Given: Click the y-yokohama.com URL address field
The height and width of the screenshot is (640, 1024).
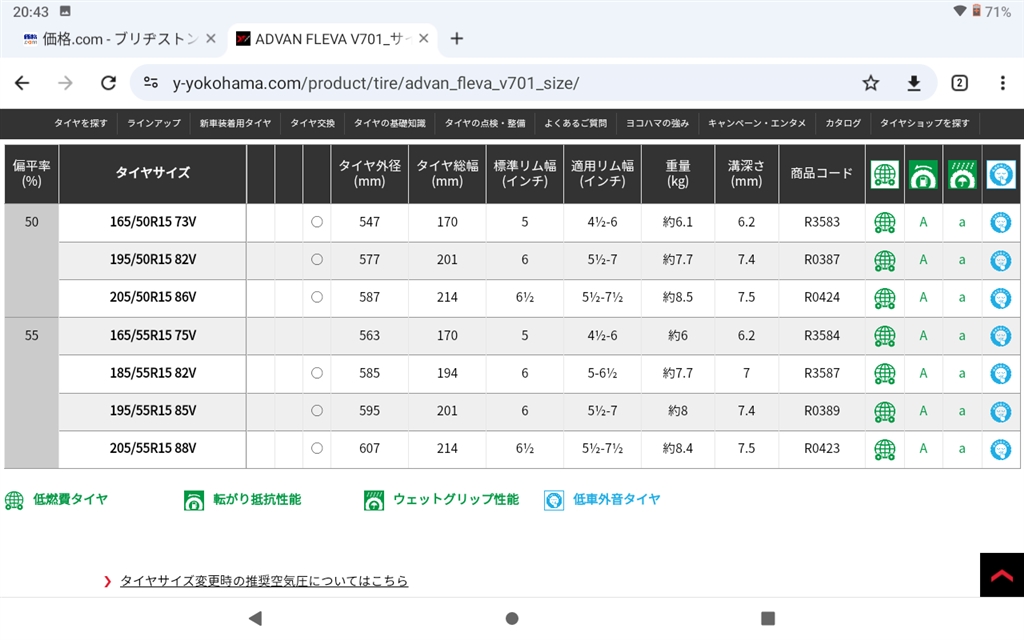Looking at the screenshot, I should click(376, 83).
